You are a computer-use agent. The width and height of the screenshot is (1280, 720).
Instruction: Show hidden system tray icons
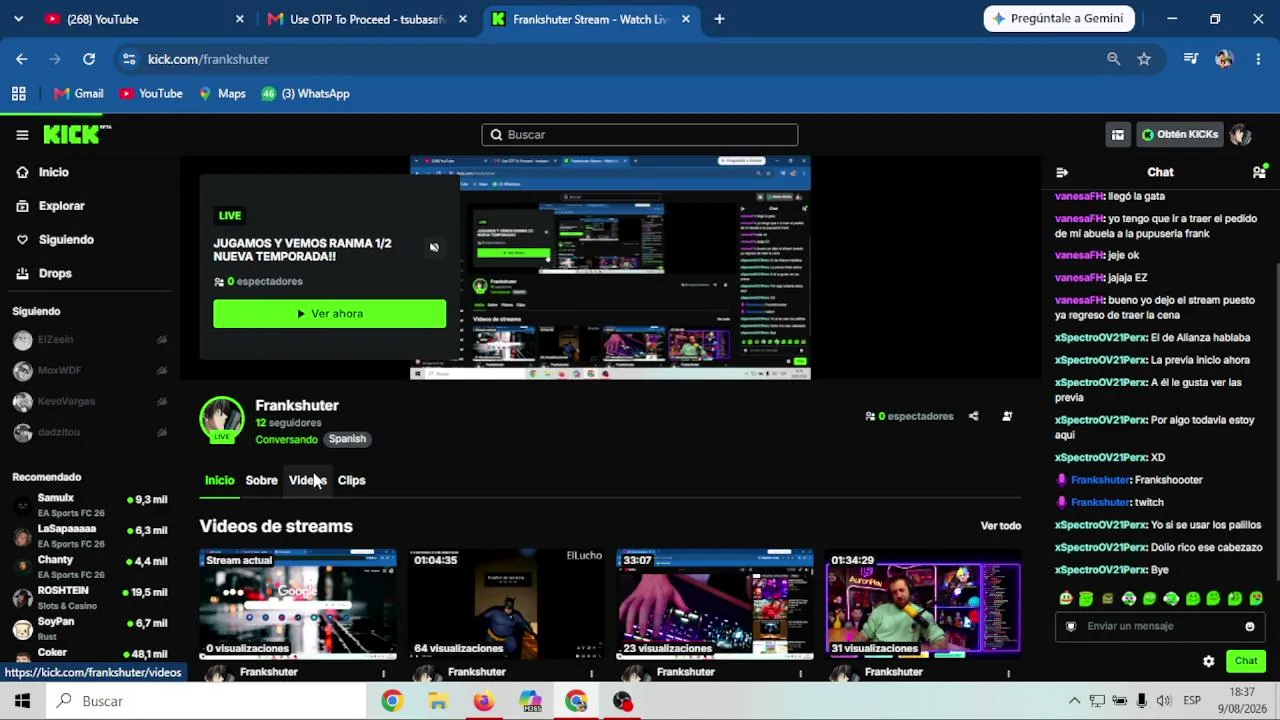click(1075, 701)
